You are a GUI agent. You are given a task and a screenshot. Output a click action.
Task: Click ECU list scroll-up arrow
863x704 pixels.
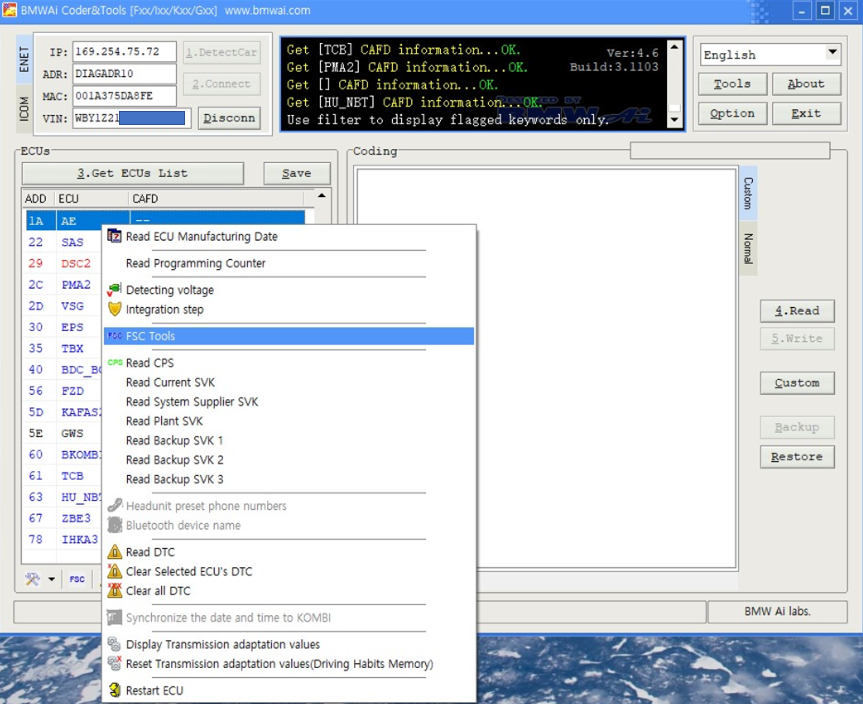pyautogui.click(x=321, y=196)
